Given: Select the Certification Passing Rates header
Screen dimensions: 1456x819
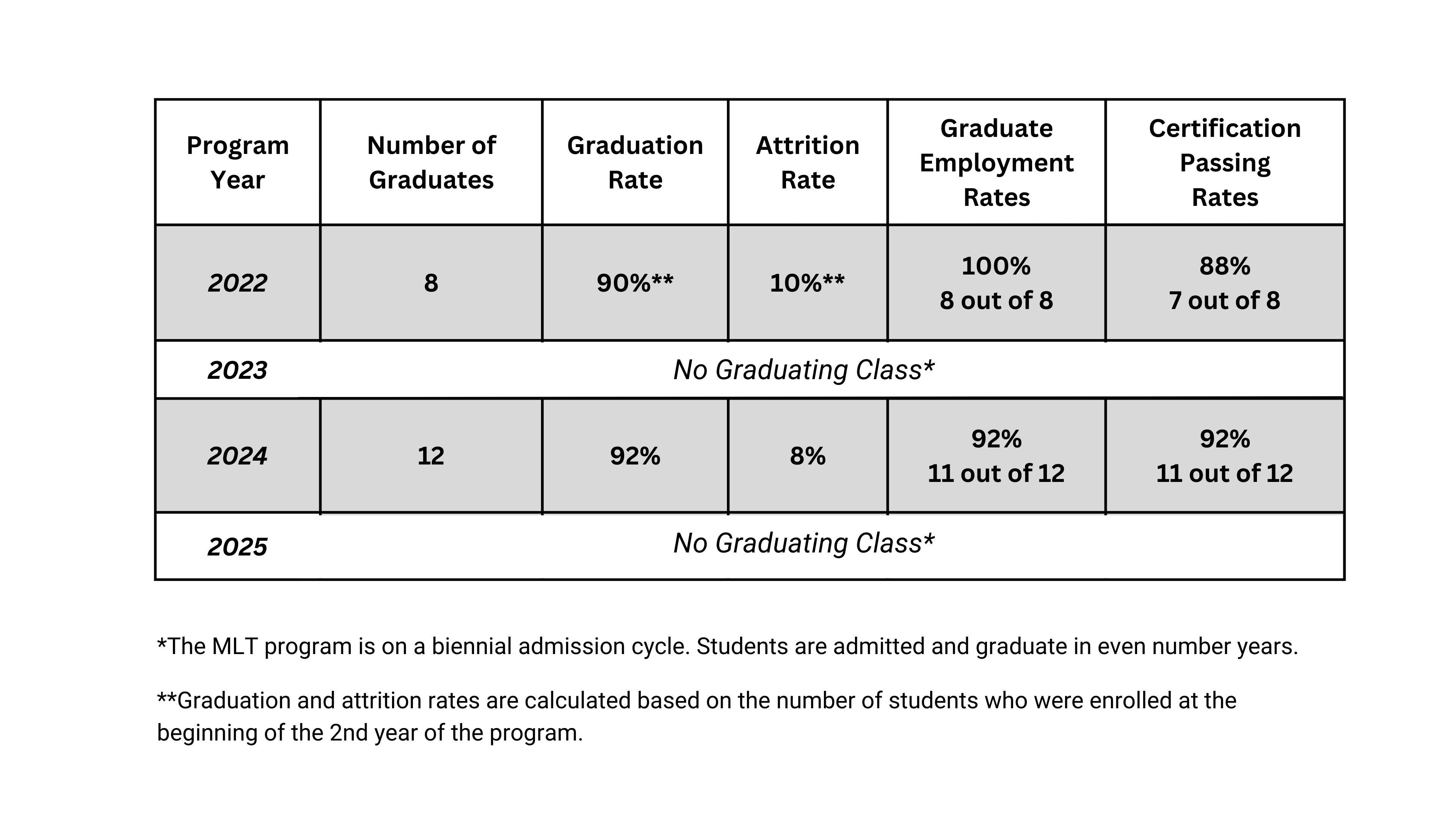Looking at the screenshot, I should click(1225, 163).
